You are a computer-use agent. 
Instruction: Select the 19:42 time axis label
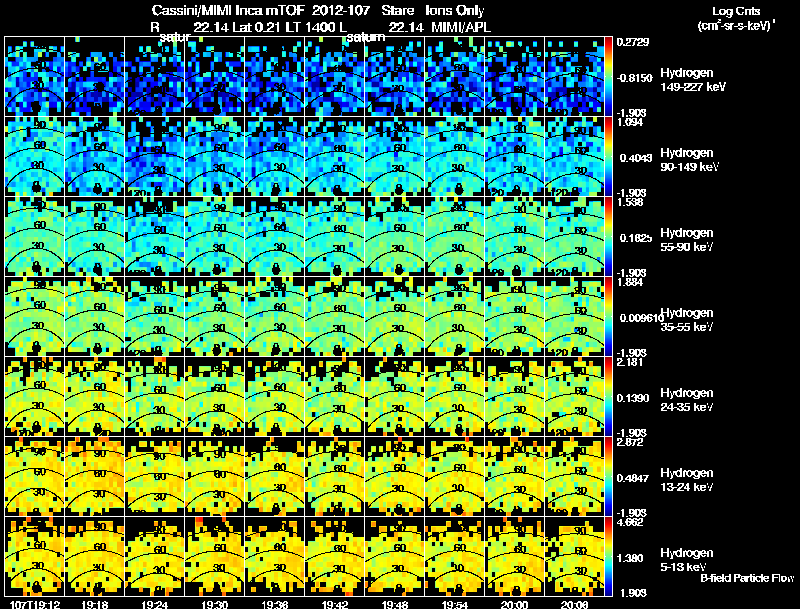pyautogui.click(x=335, y=604)
